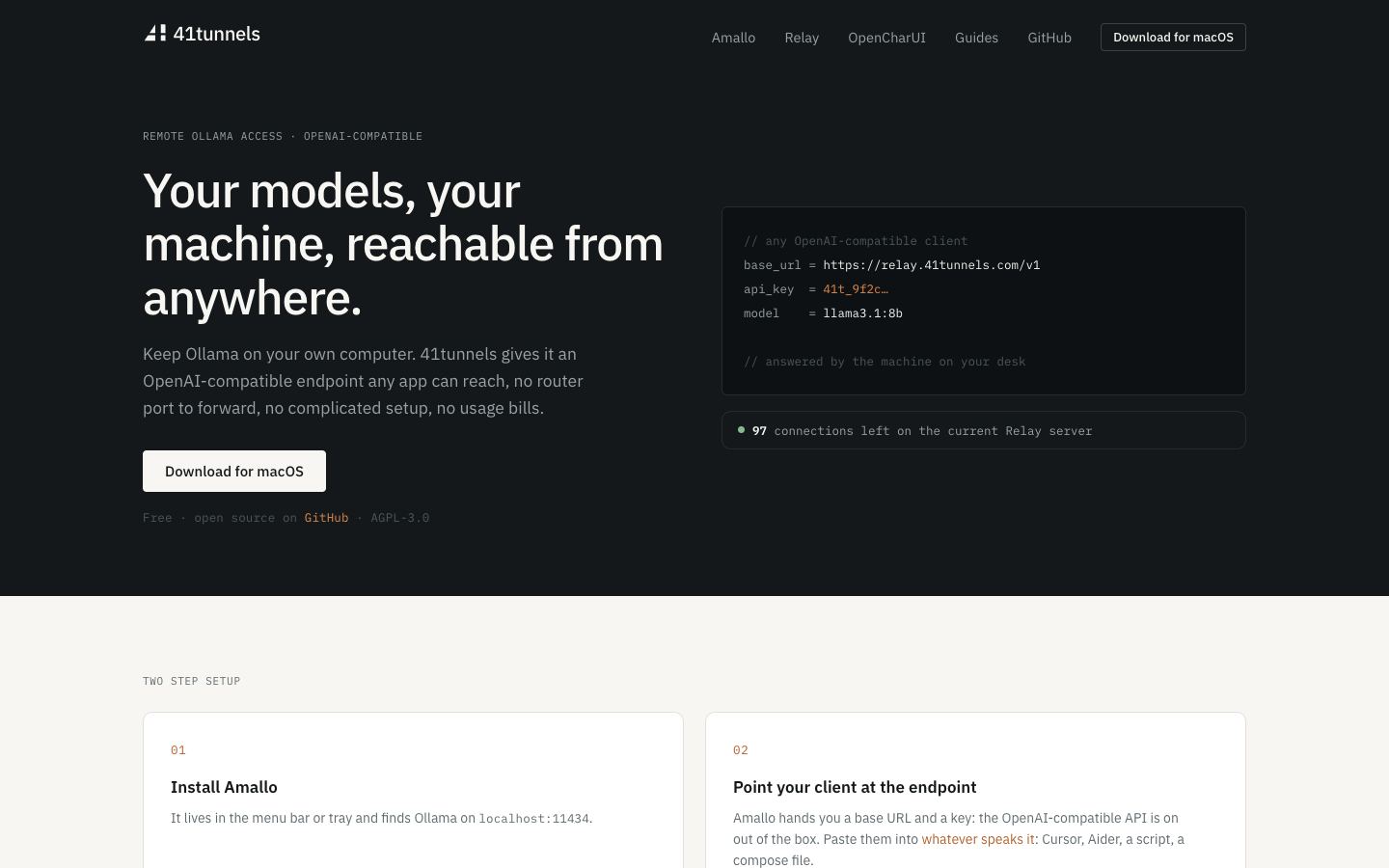Image resolution: width=1389 pixels, height=868 pixels.
Task: Click the hero Download for macOS button
Action: coord(234,471)
